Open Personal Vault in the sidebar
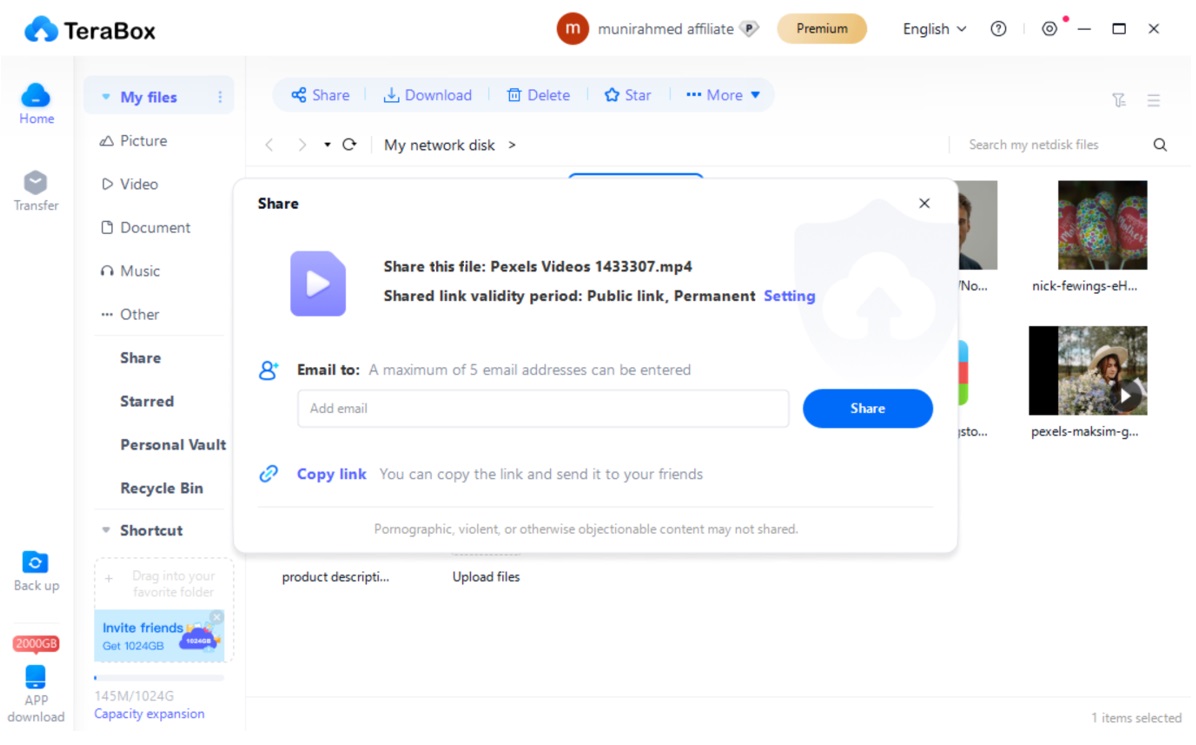This screenshot has height=745, width=1196. (x=173, y=445)
